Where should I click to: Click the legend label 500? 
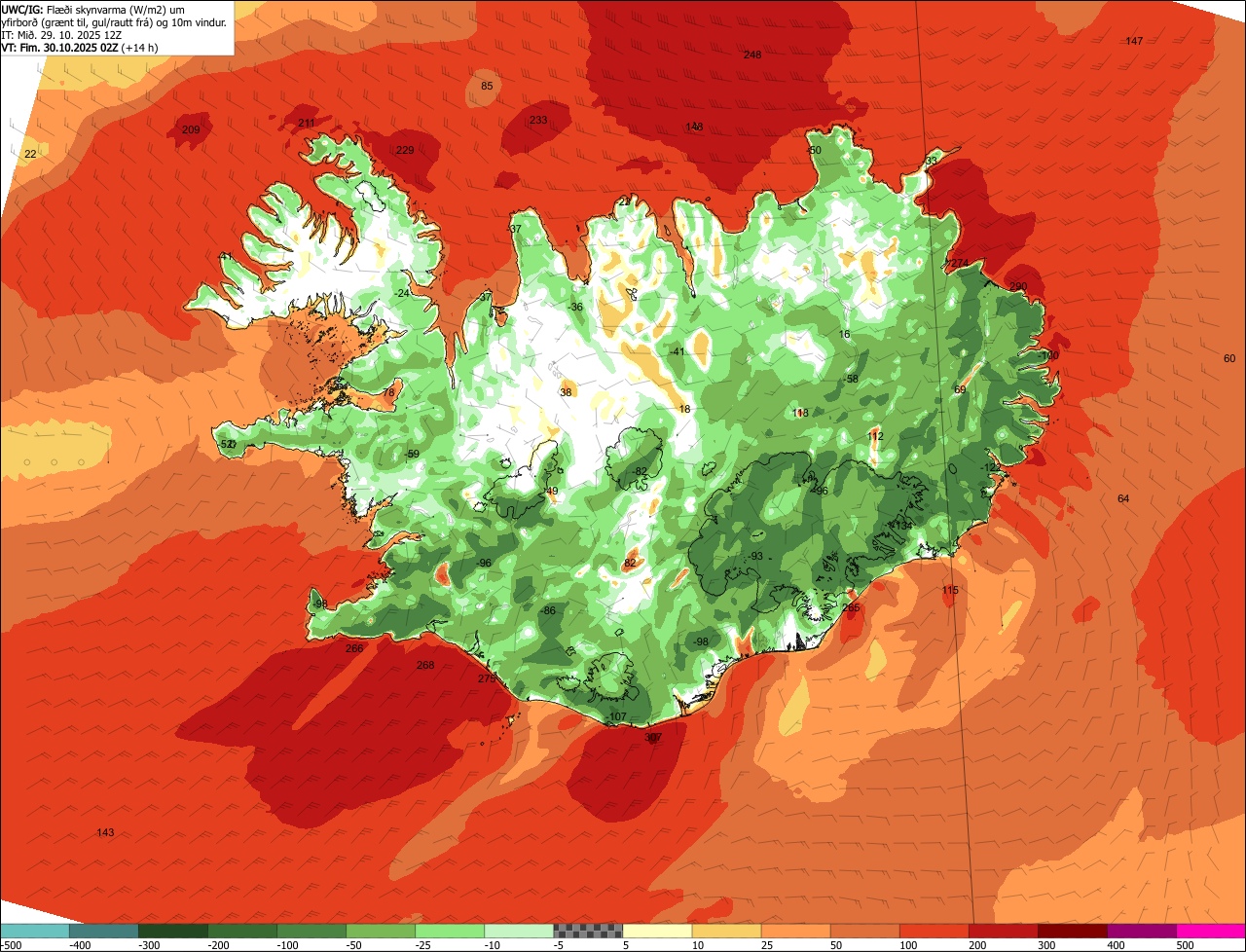(1185, 945)
